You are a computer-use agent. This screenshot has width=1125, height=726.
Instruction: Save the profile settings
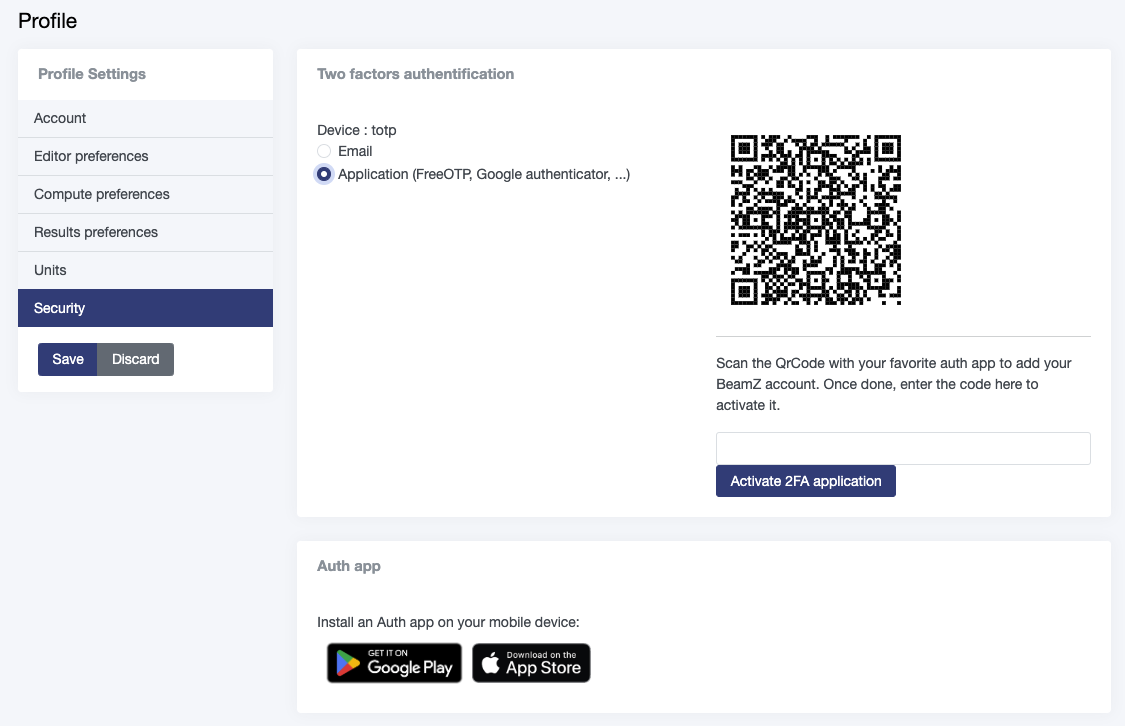pyautogui.click(x=67, y=359)
